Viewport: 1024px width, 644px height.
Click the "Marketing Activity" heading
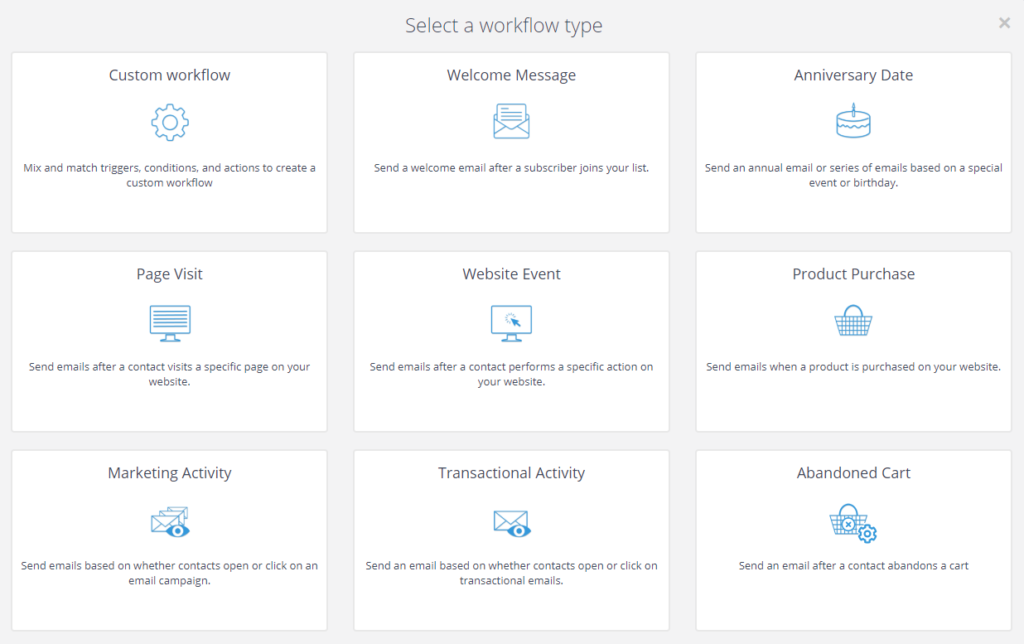pos(170,473)
